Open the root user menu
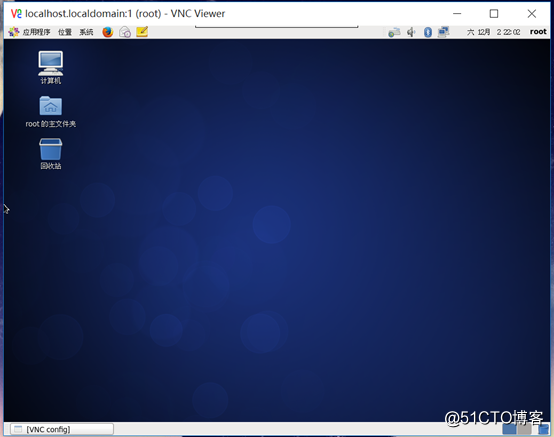This screenshot has width=554, height=437. tap(538, 32)
